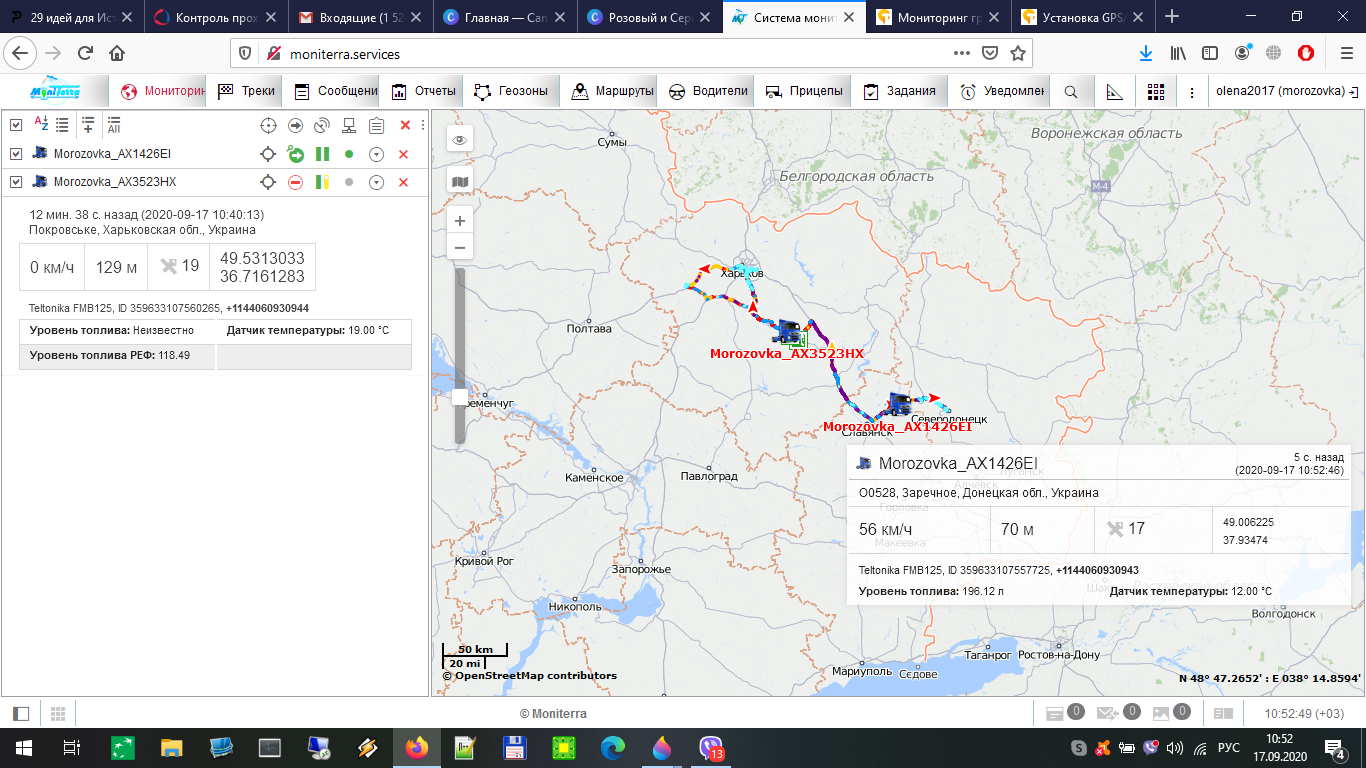Open three-dot column settings in unit panel
This screenshot has width=1366, height=768.
pos(423,125)
